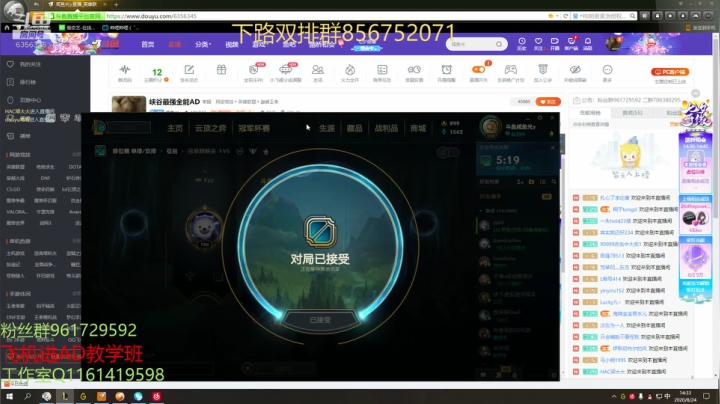
Task: Open the 关注 heart icon in Douyu header
Action: [x=538, y=43]
